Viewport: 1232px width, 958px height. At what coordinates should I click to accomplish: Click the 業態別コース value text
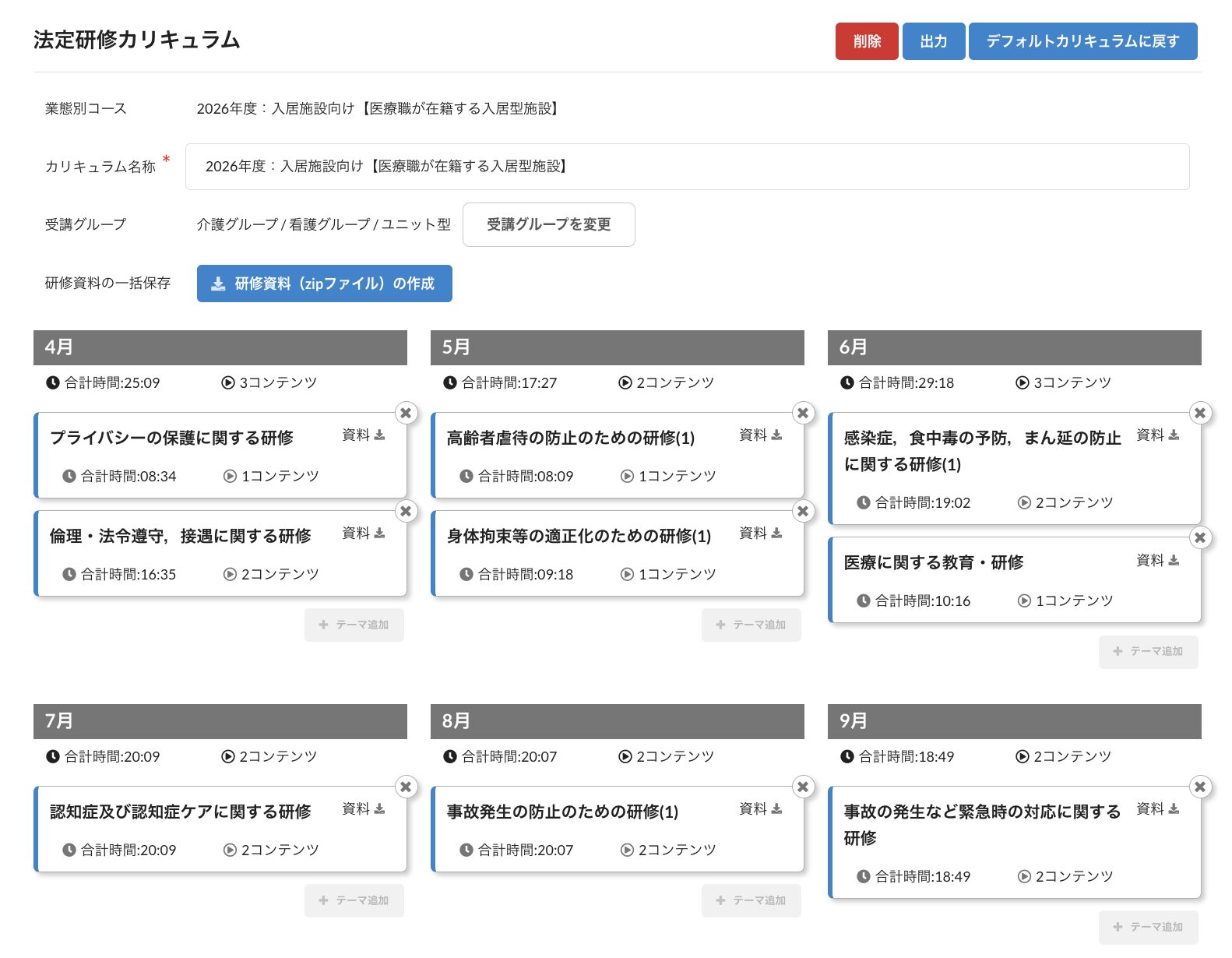click(379, 108)
